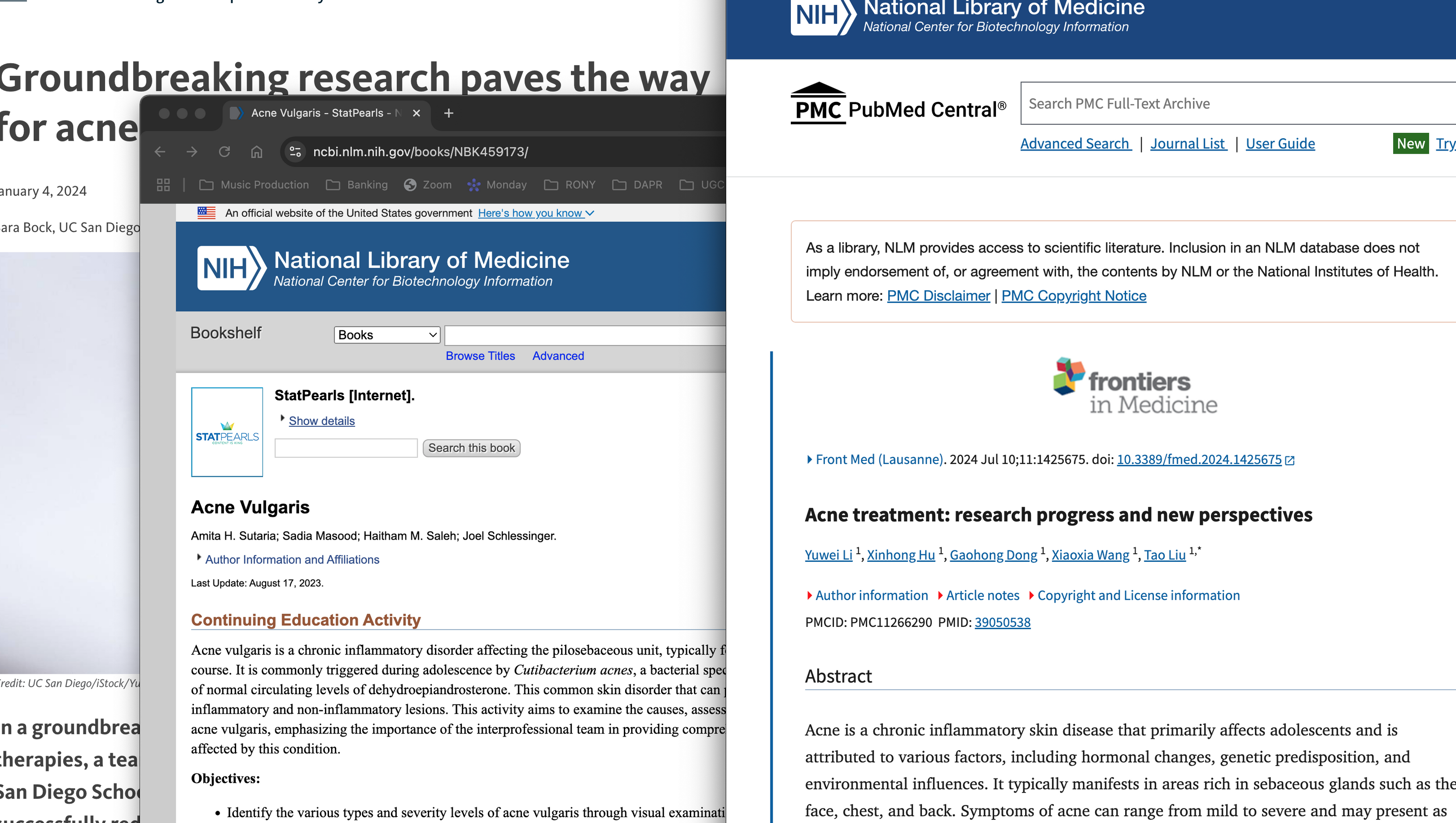This screenshot has height=823, width=1456.
Task: Click Last Update: August 17, 2023 text
Action: coord(257,583)
